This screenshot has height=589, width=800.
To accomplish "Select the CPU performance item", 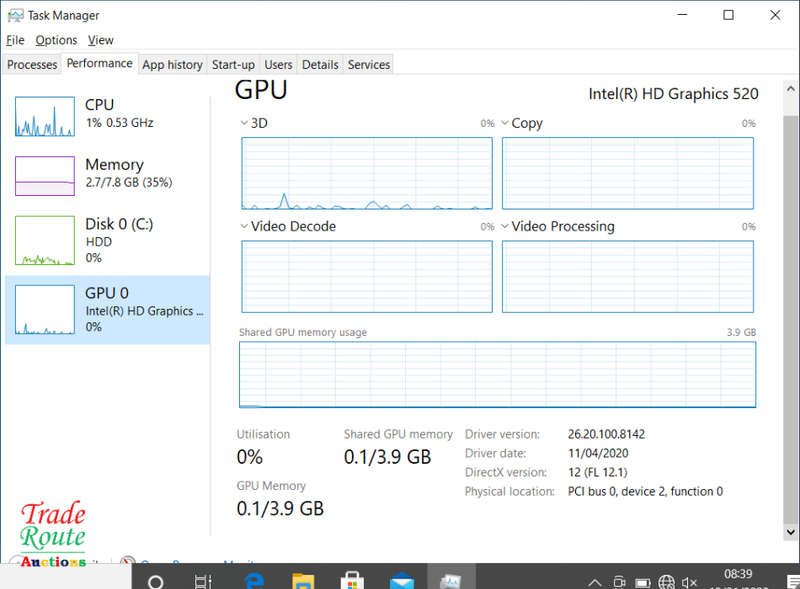I will click(107, 116).
